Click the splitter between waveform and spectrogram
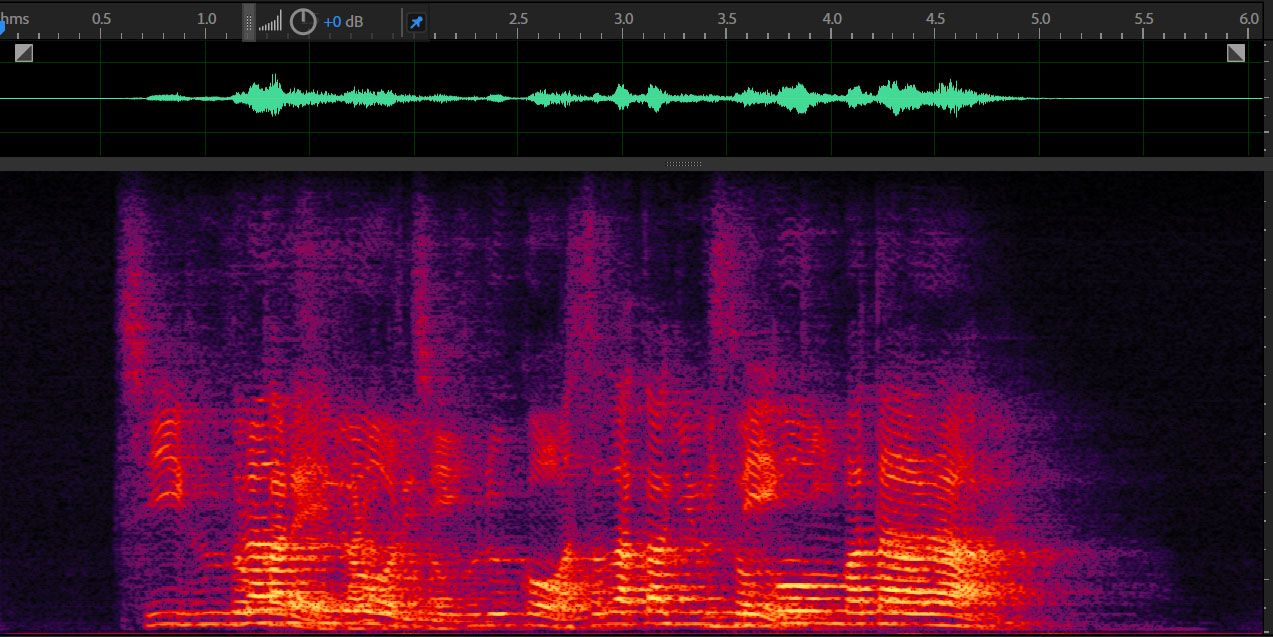Screen dimensions: 1273x637 tap(684, 164)
